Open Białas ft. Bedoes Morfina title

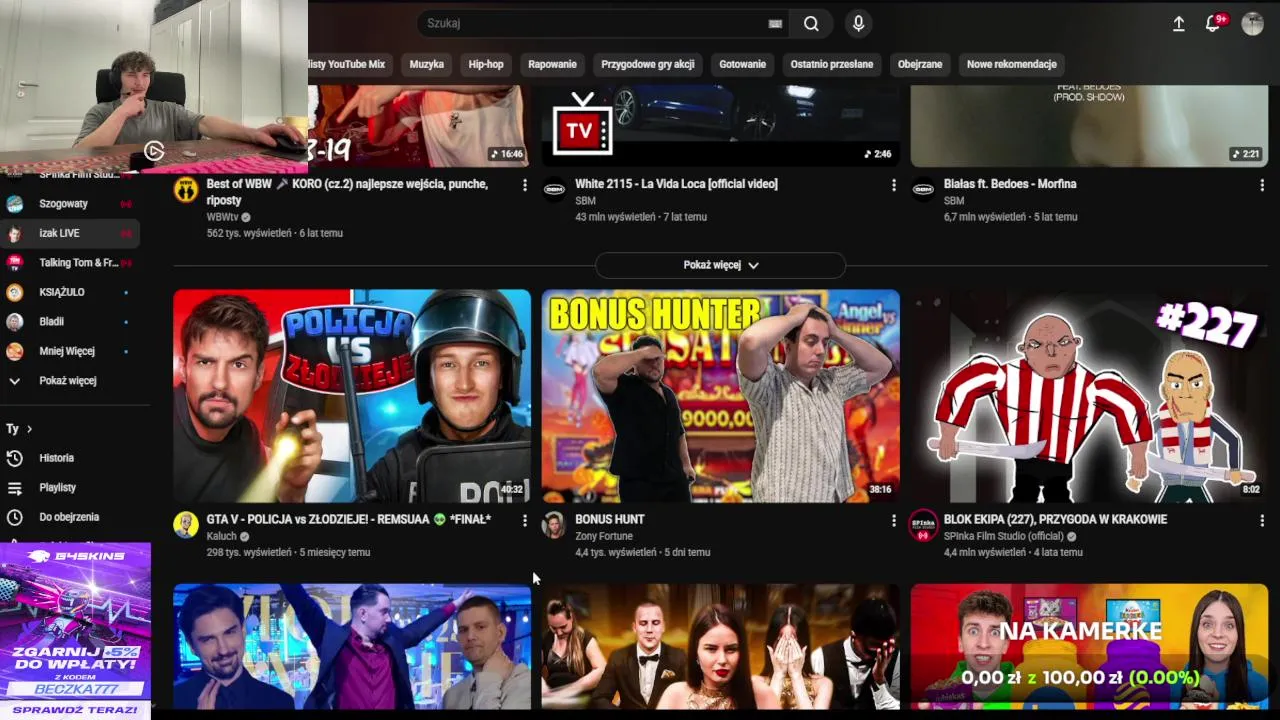pos(1010,184)
